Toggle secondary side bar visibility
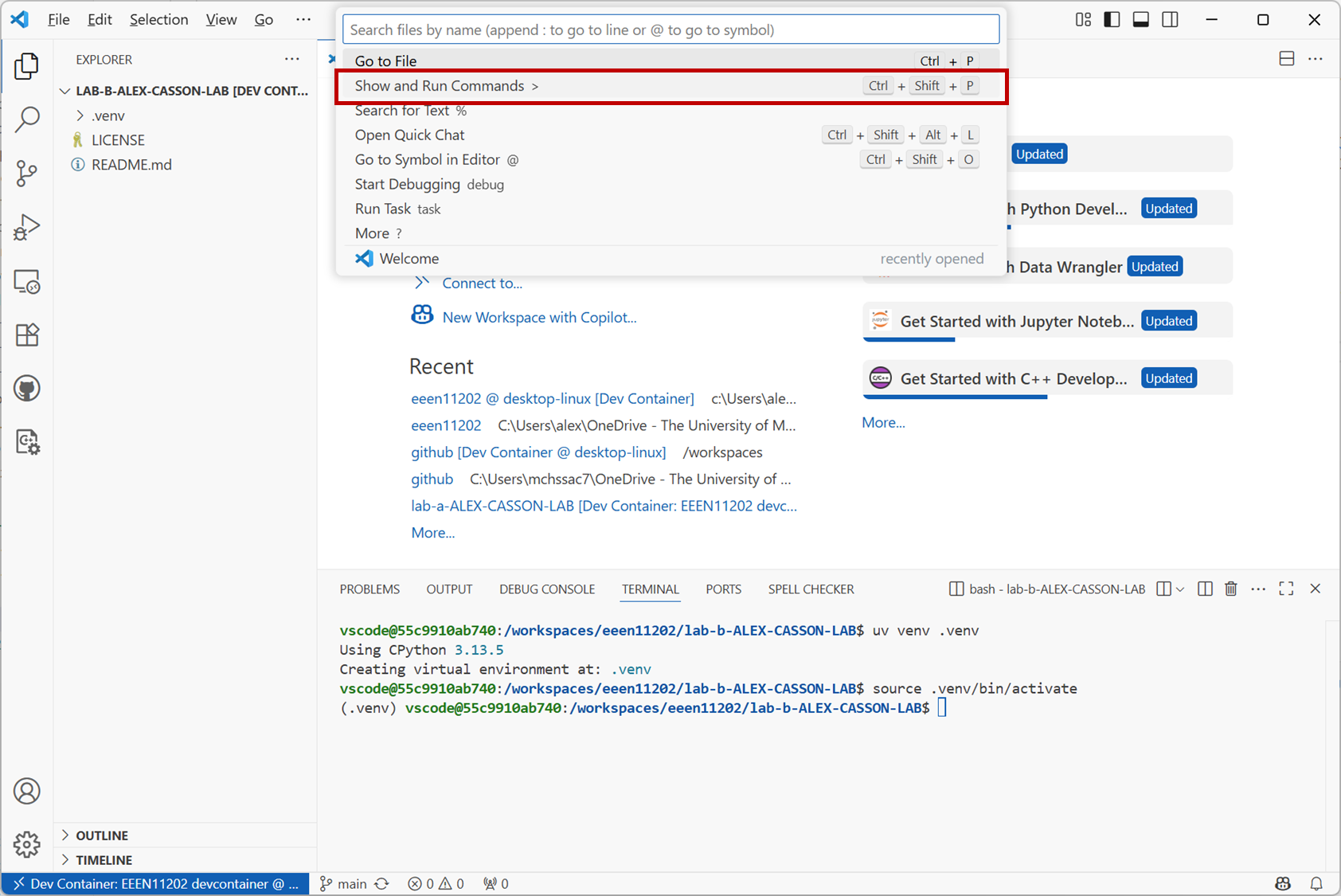The height and width of the screenshot is (896, 1341). tap(1170, 20)
